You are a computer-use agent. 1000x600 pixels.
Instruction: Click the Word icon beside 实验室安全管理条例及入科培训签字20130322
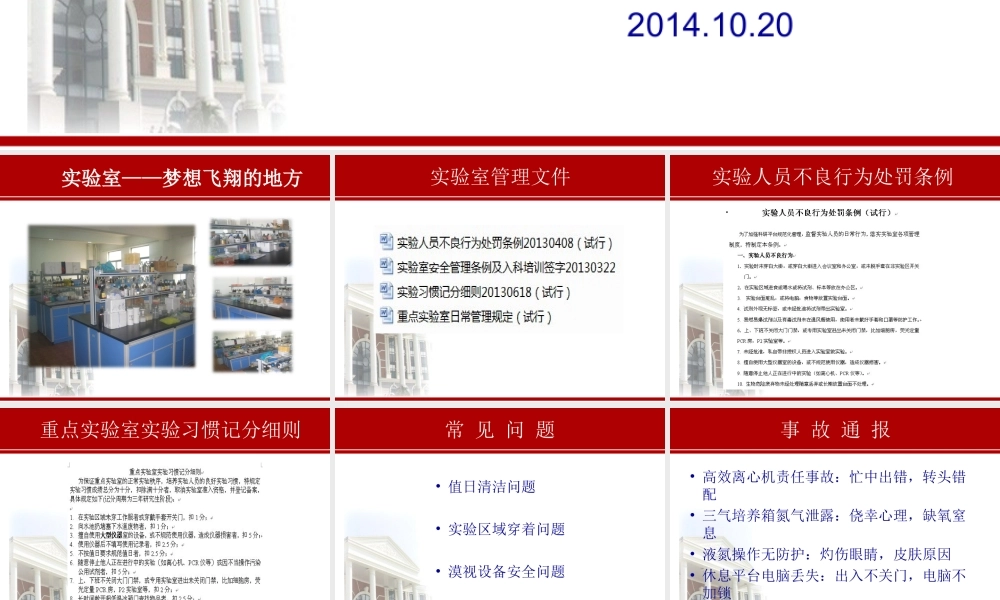pos(384,267)
